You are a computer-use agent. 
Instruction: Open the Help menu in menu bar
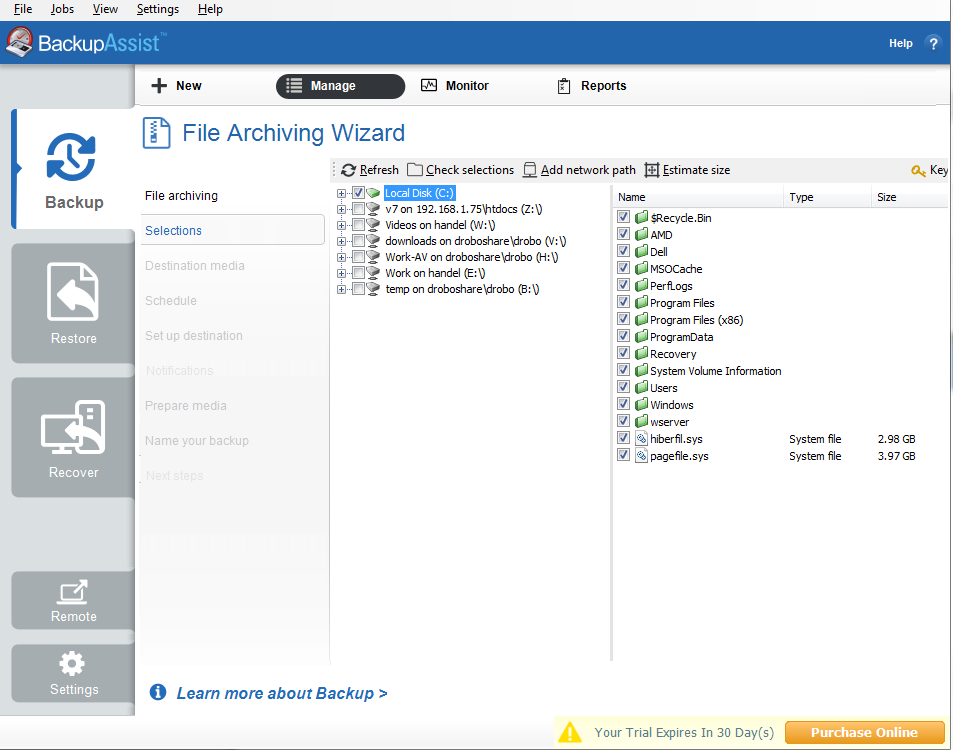coord(210,9)
